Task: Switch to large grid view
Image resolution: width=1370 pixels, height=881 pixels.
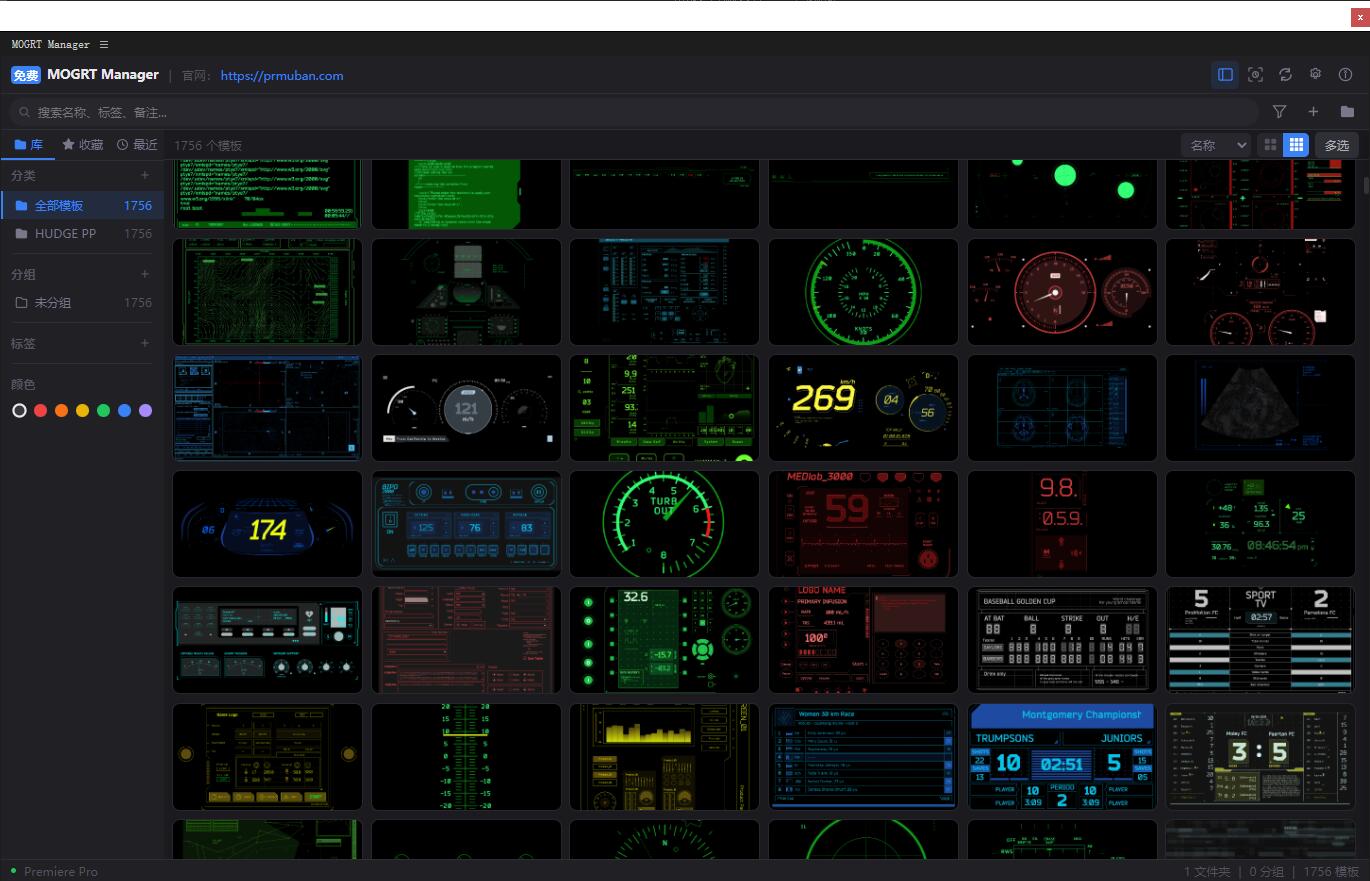Action: click(x=1270, y=145)
